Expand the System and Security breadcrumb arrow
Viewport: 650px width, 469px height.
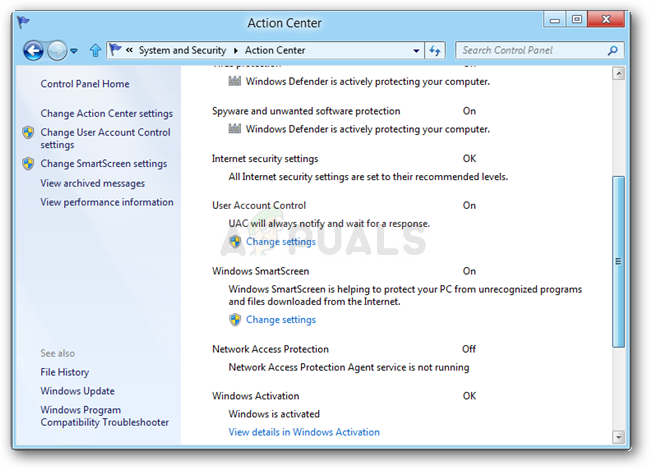coord(235,51)
